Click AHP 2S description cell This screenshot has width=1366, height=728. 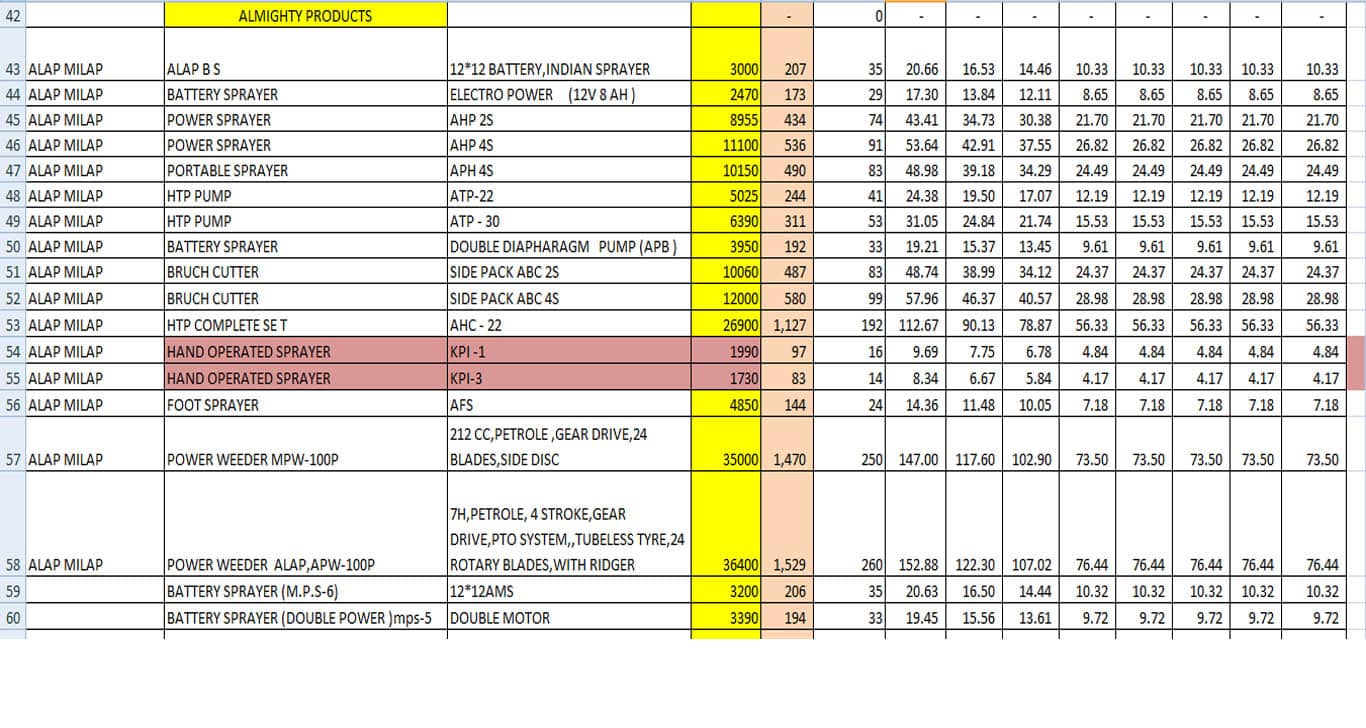pos(569,120)
